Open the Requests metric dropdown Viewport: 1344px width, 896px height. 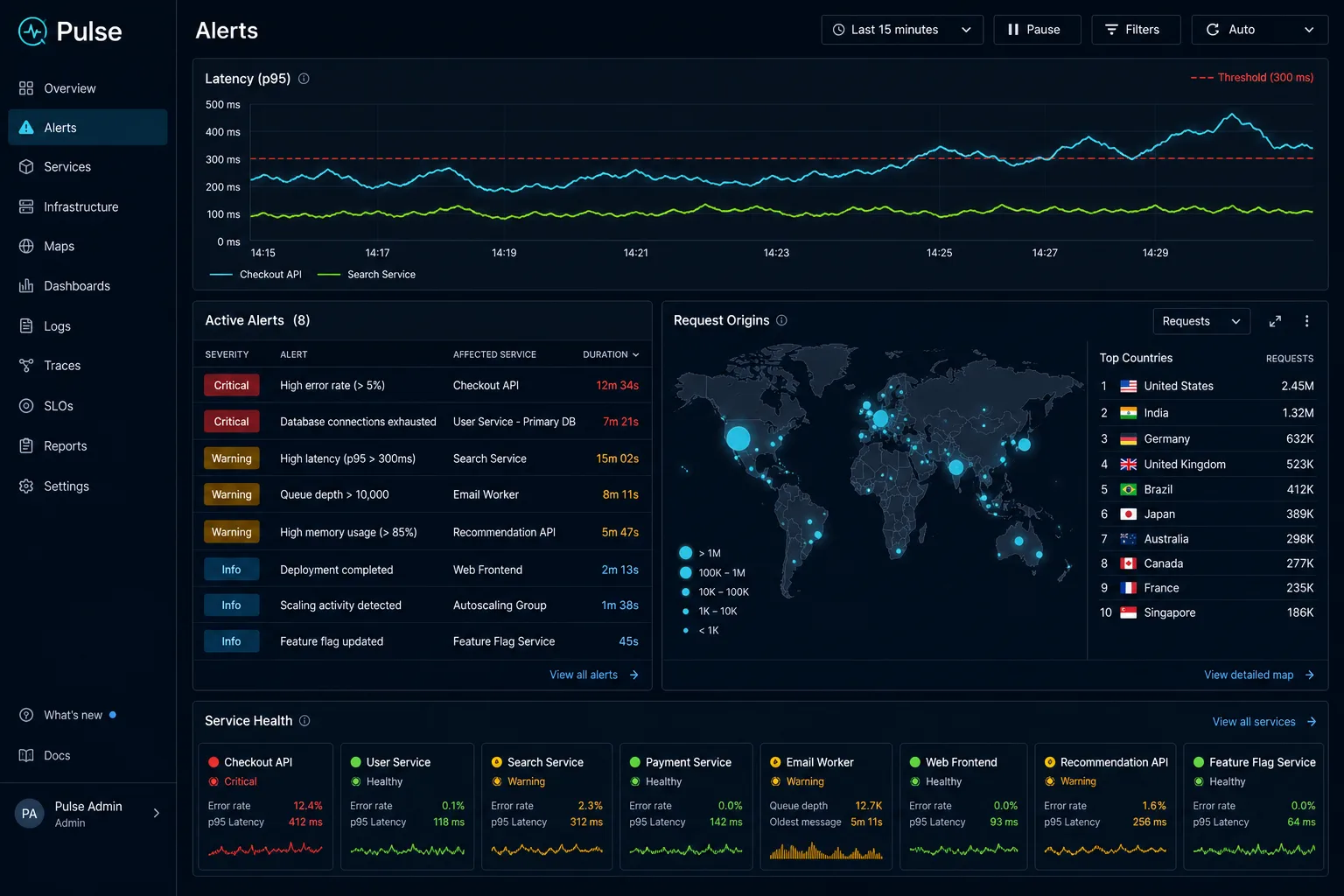pyautogui.click(x=1201, y=322)
